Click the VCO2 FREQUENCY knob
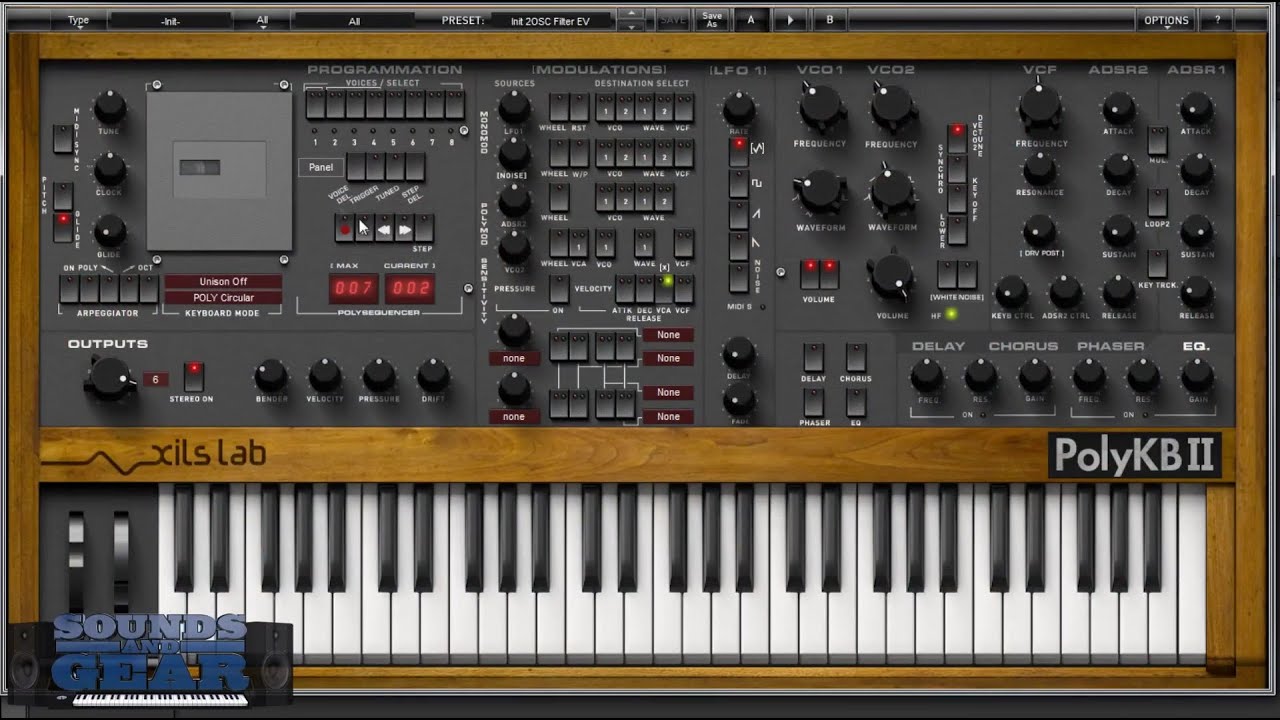1280x720 pixels. pyautogui.click(x=890, y=105)
